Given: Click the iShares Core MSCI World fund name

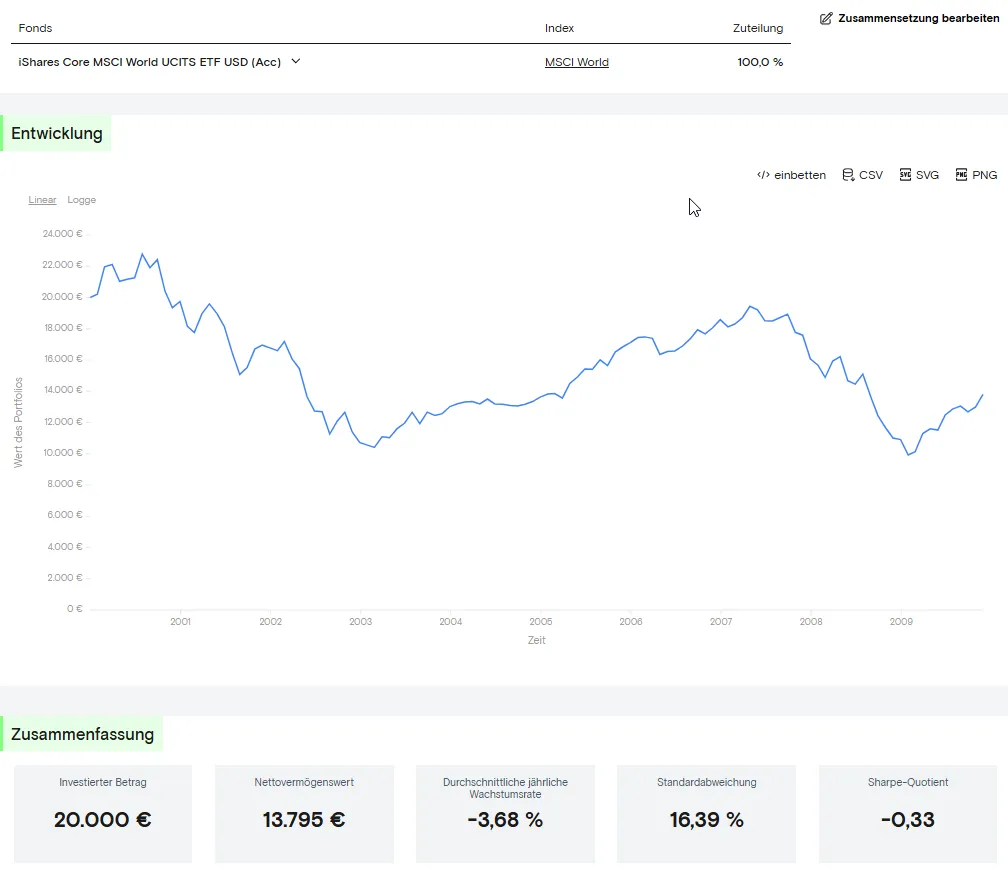Looking at the screenshot, I should click(149, 62).
